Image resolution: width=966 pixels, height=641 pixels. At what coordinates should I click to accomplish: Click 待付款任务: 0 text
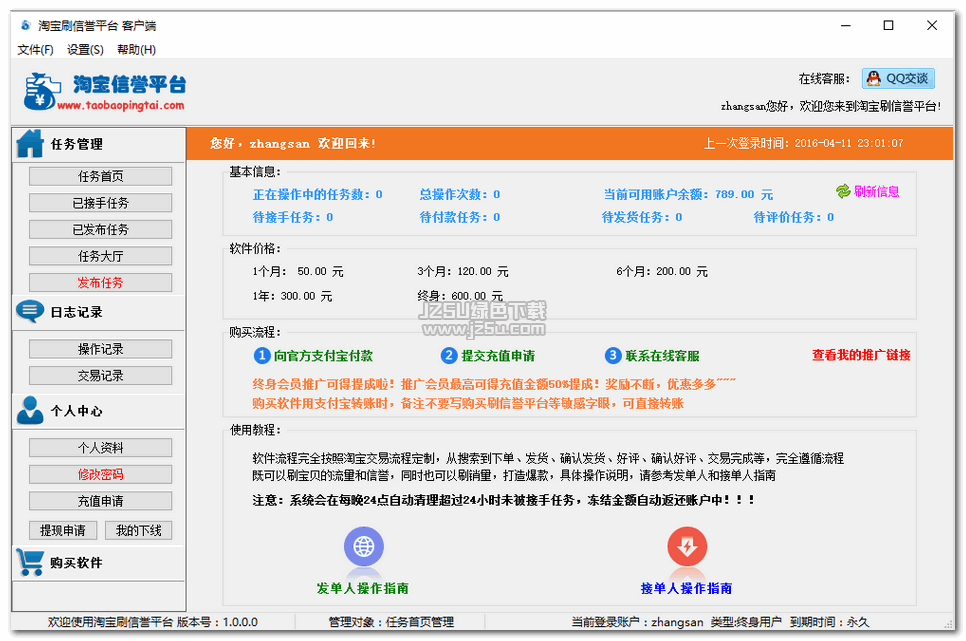pyautogui.click(x=460, y=217)
